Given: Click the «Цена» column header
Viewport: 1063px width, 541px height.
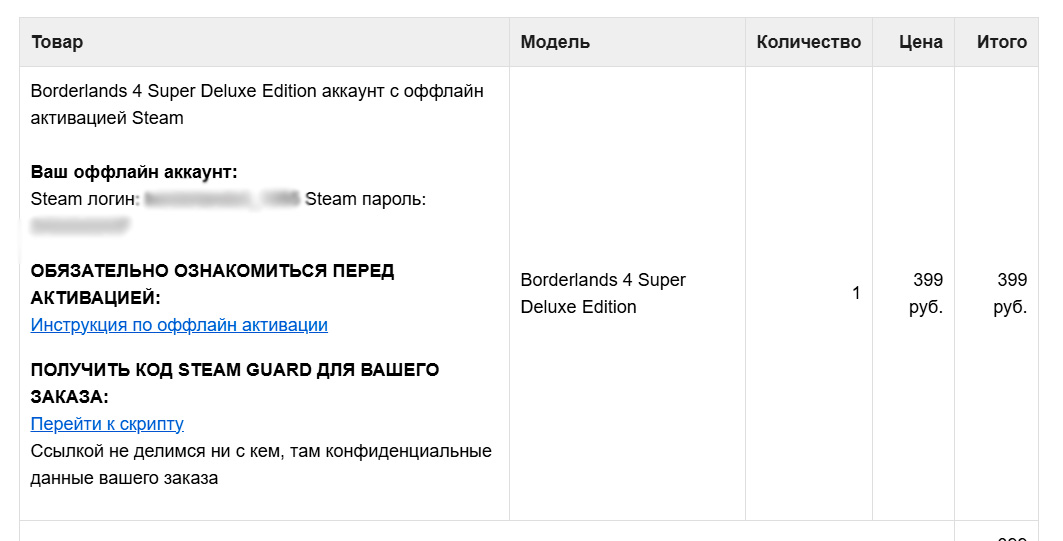Looking at the screenshot, I should [x=920, y=42].
